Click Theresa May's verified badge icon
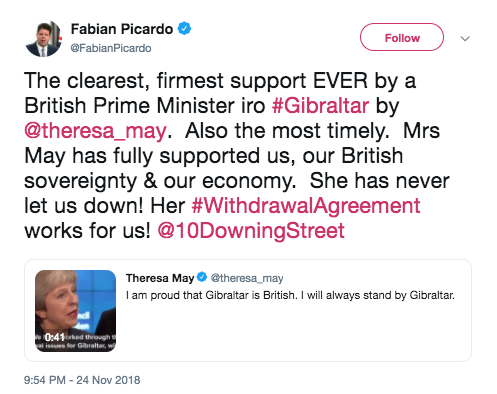The width and height of the screenshot is (497, 394). coord(202,277)
